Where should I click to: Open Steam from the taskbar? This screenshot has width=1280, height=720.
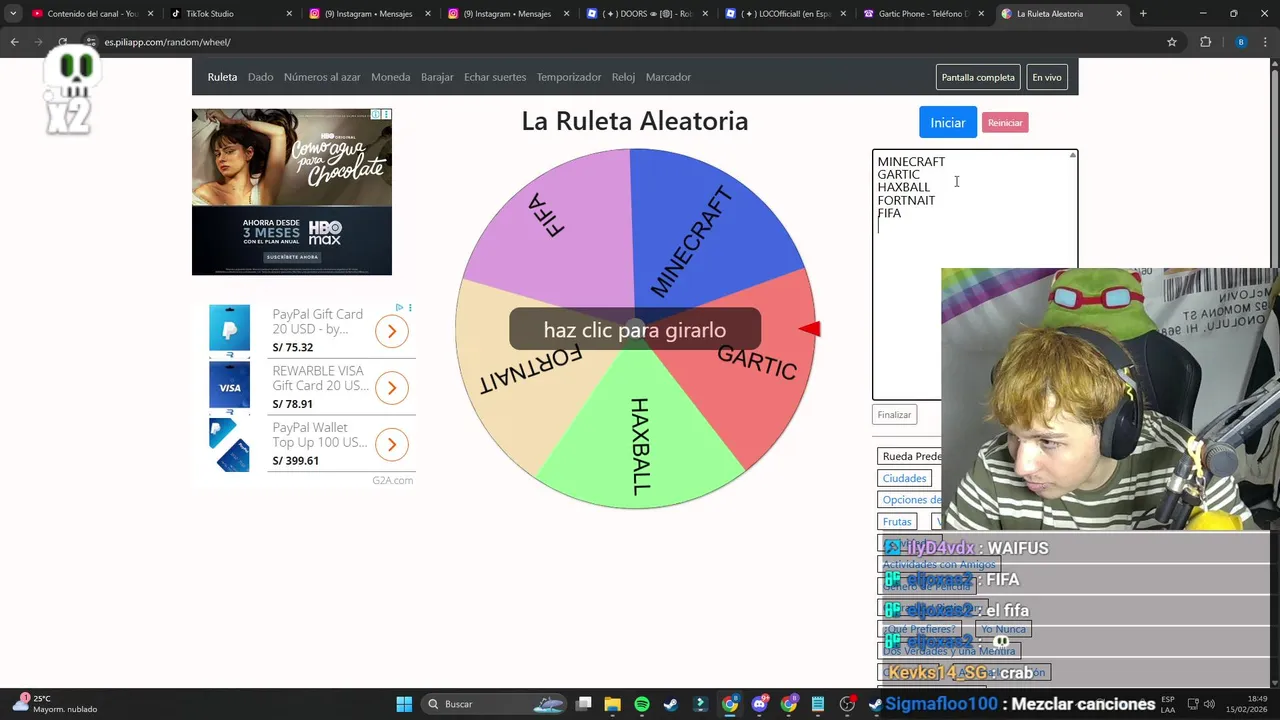671,704
